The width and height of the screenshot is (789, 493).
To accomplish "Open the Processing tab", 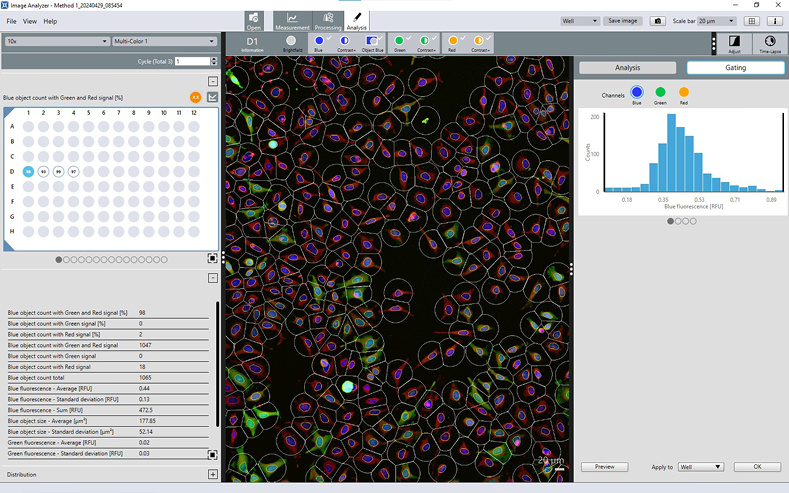I will click(x=327, y=20).
